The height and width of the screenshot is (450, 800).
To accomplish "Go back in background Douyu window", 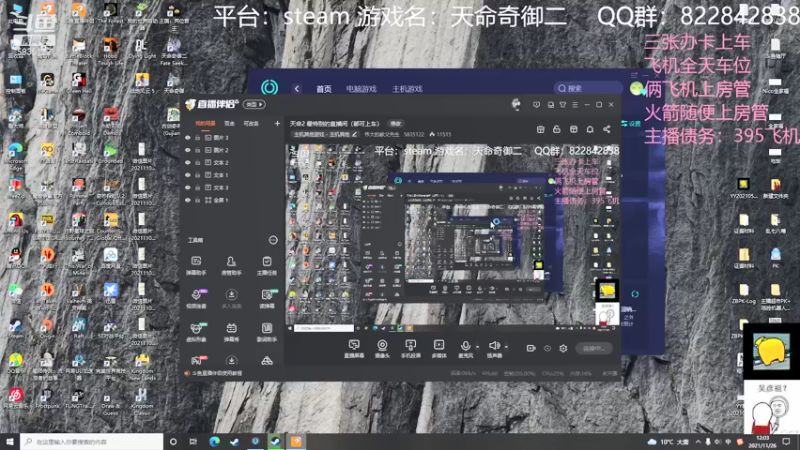I will coord(296,88).
